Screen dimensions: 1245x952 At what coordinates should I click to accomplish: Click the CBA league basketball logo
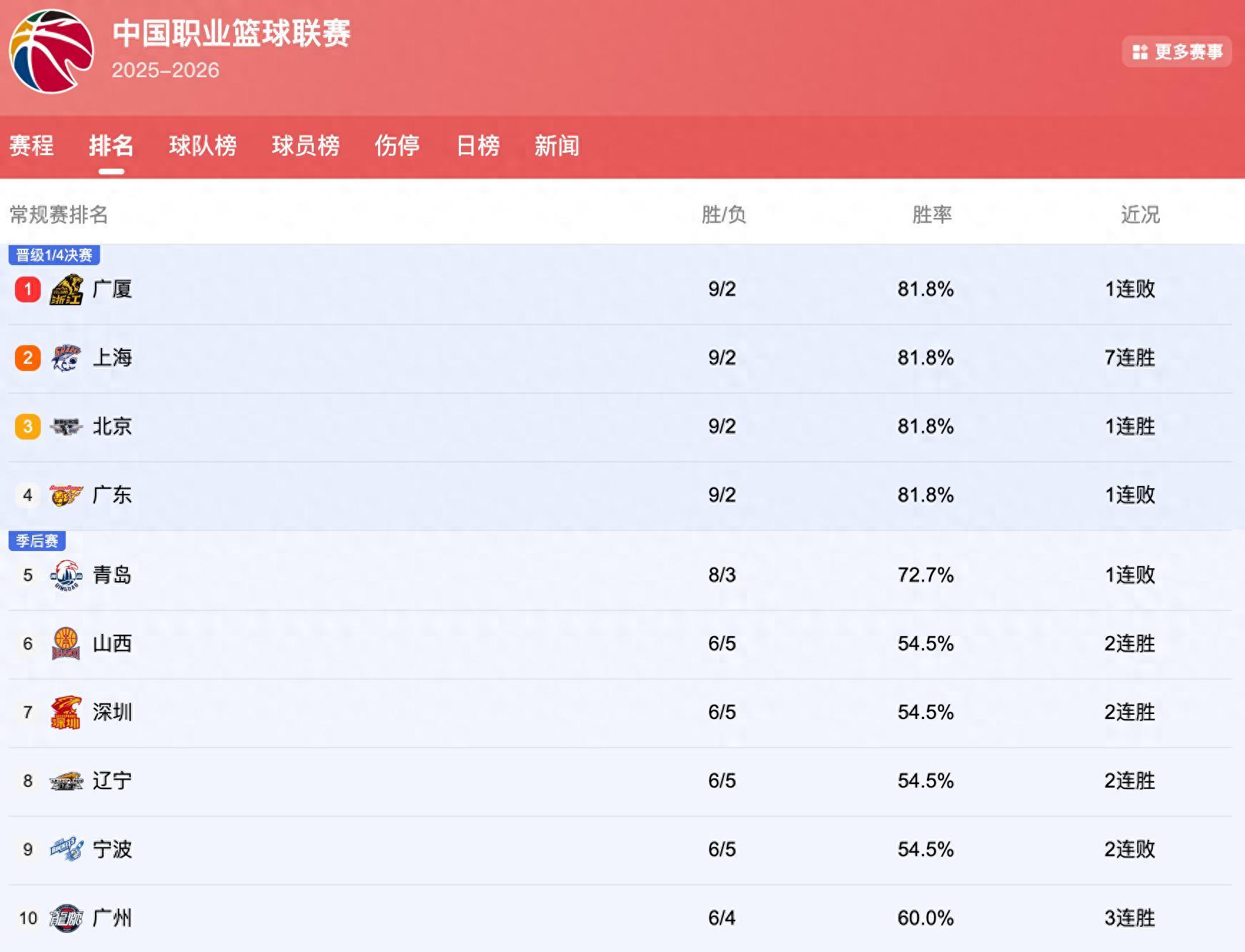click(x=51, y=51)
